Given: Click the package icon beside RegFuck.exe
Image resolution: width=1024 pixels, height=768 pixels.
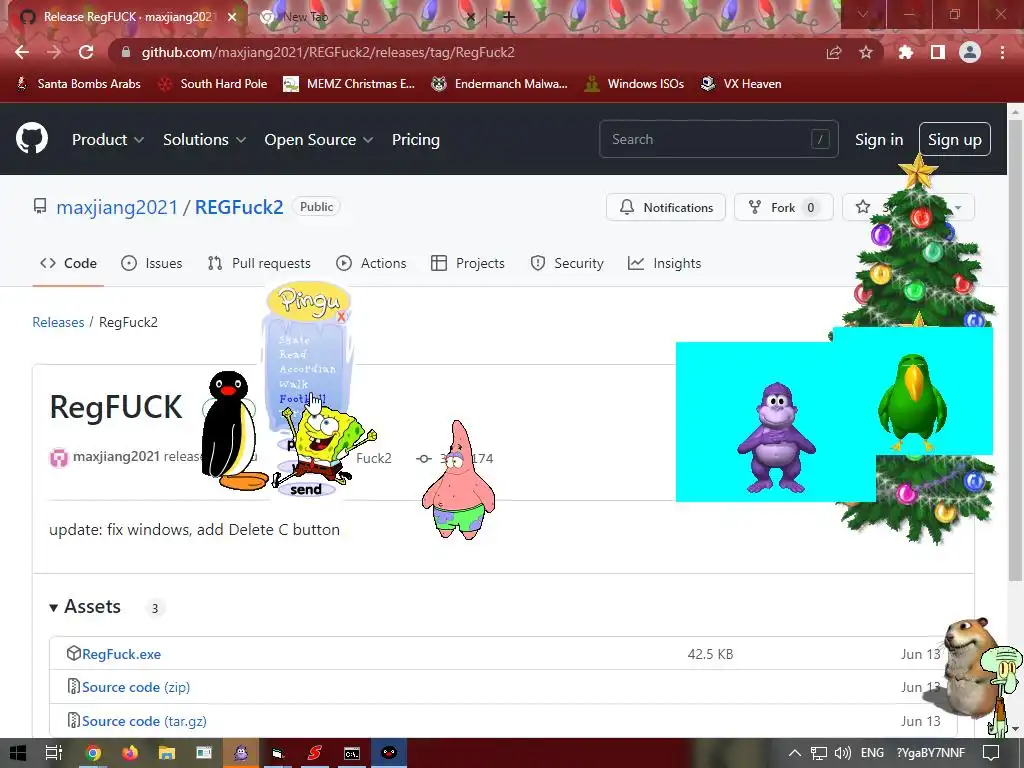Looking at the screenshot, I should click(73, 653).
